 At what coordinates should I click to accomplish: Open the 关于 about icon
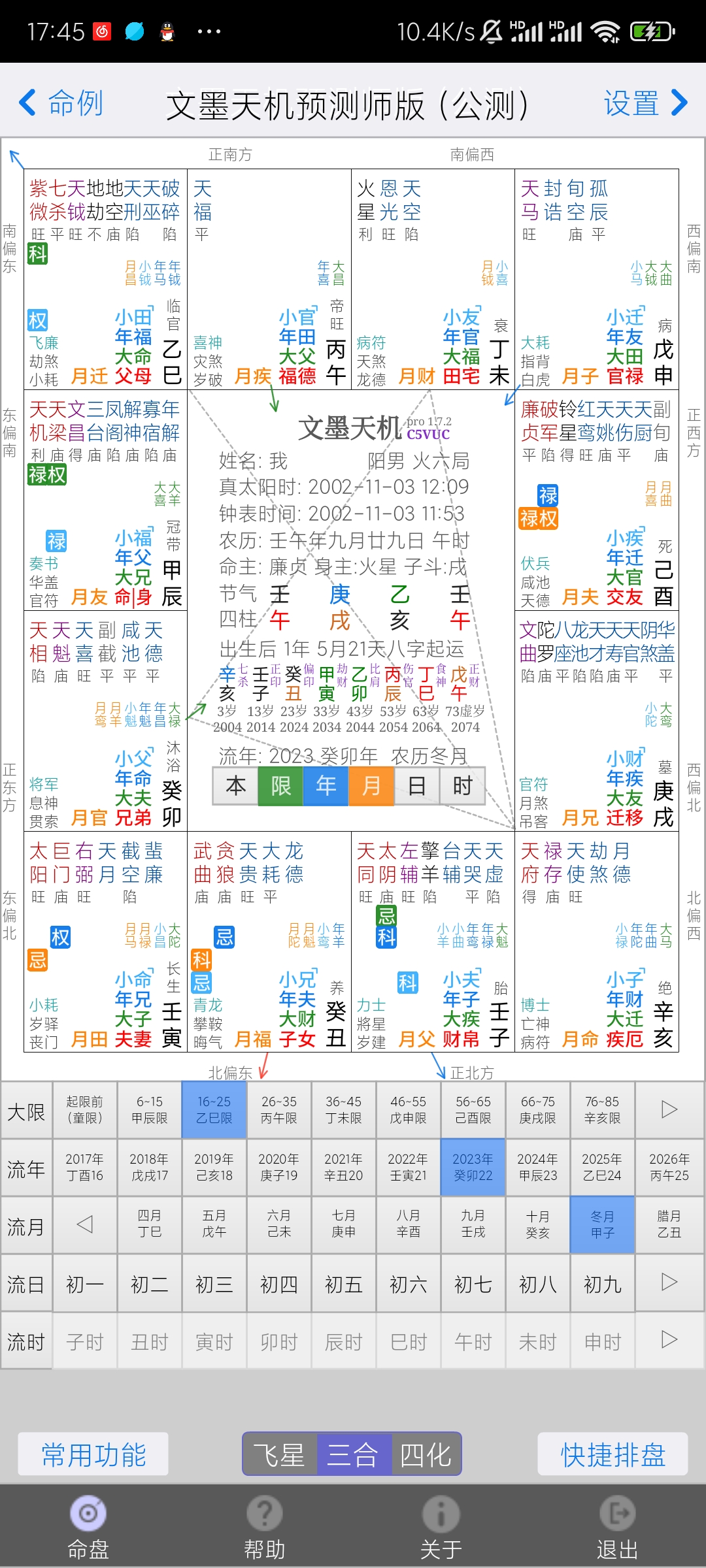(441, 1513)
